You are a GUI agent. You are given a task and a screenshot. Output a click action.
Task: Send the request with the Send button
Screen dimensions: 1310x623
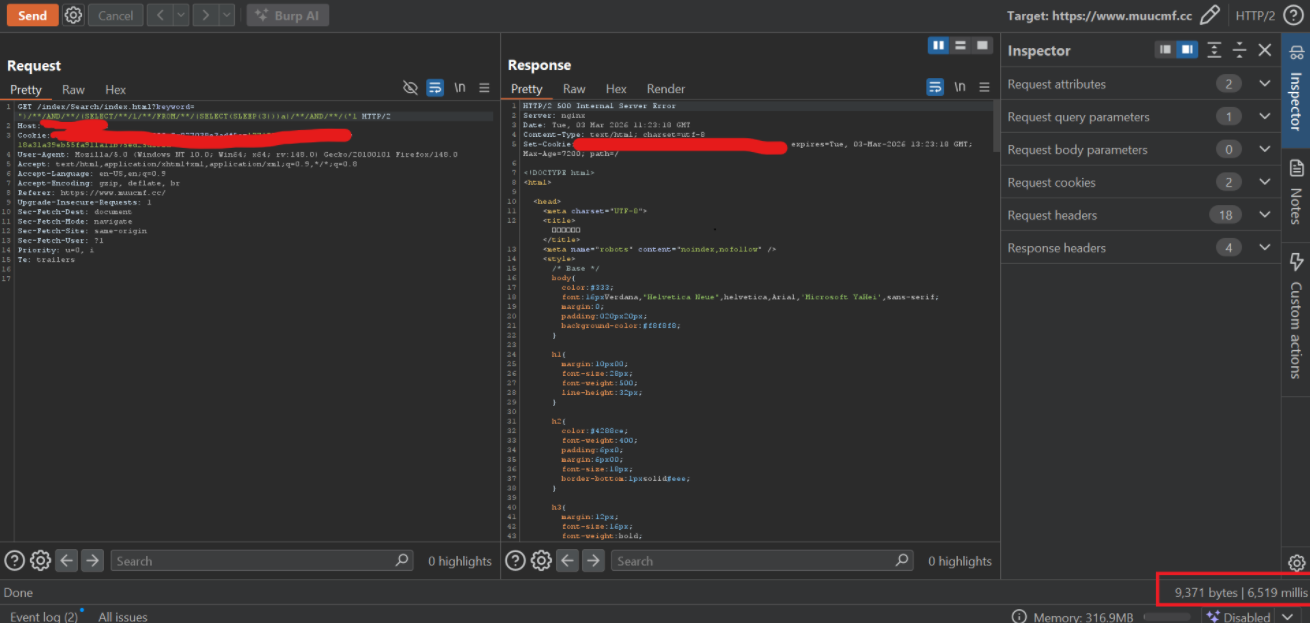point(32,15)
